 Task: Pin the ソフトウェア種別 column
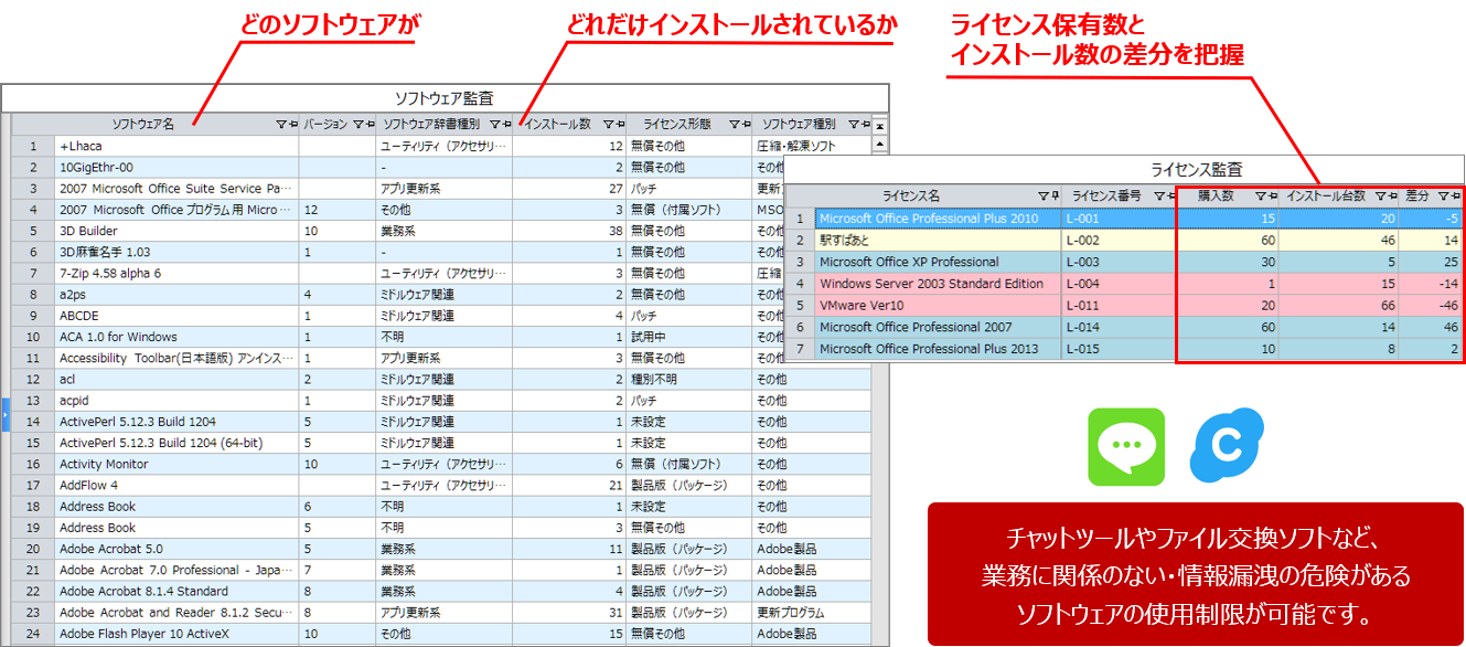(864, 125)
